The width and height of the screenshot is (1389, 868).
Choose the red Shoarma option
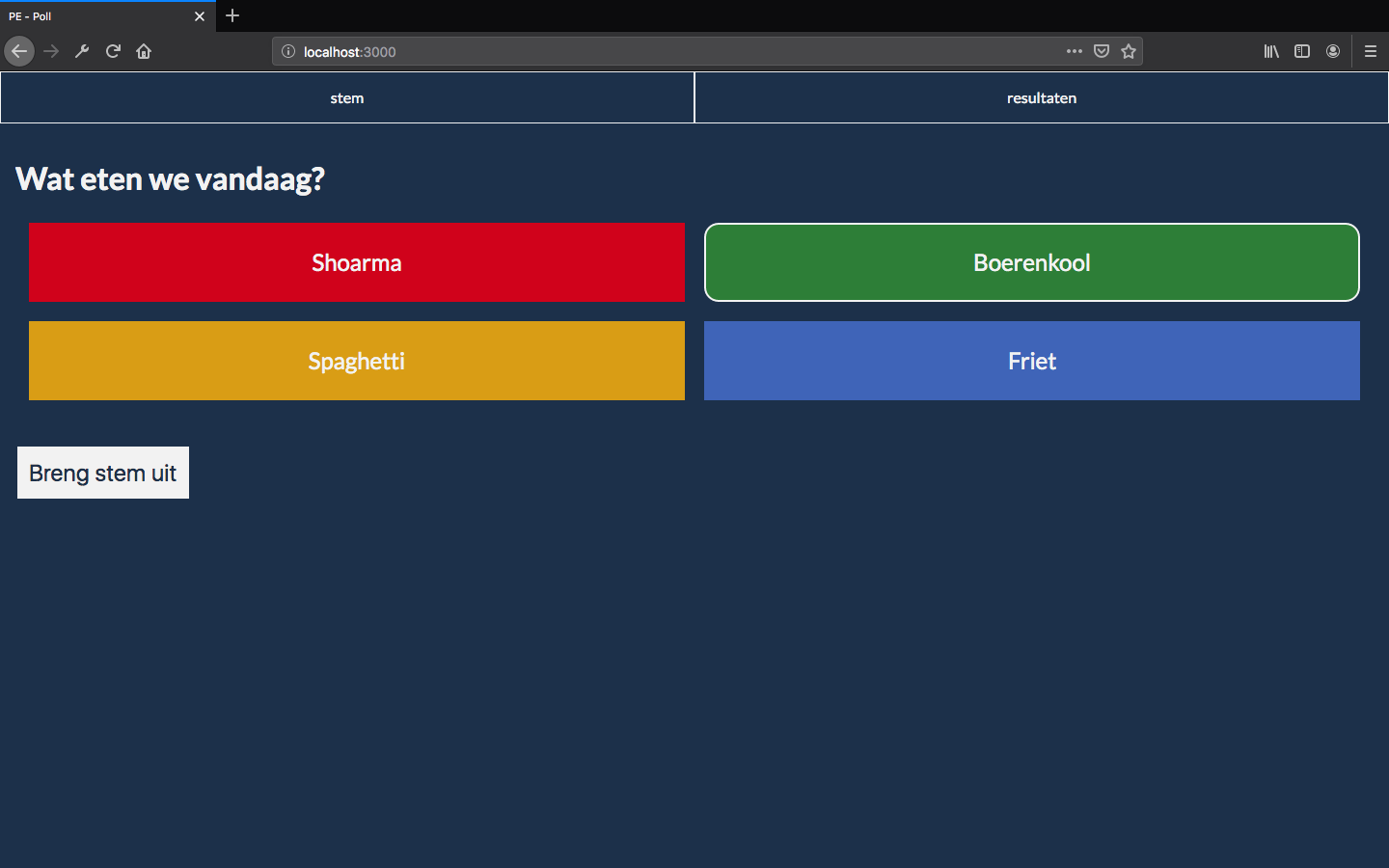(x=357, y=262)
